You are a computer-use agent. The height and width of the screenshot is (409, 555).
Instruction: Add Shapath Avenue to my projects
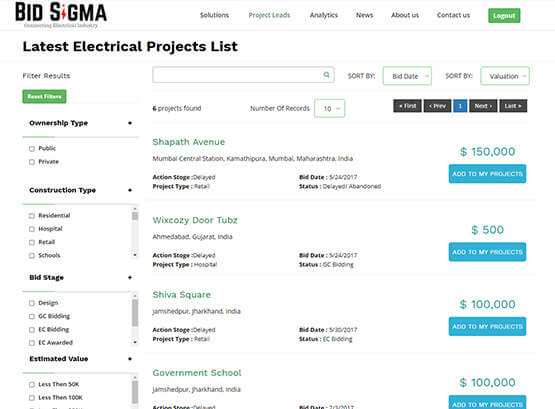487,174
